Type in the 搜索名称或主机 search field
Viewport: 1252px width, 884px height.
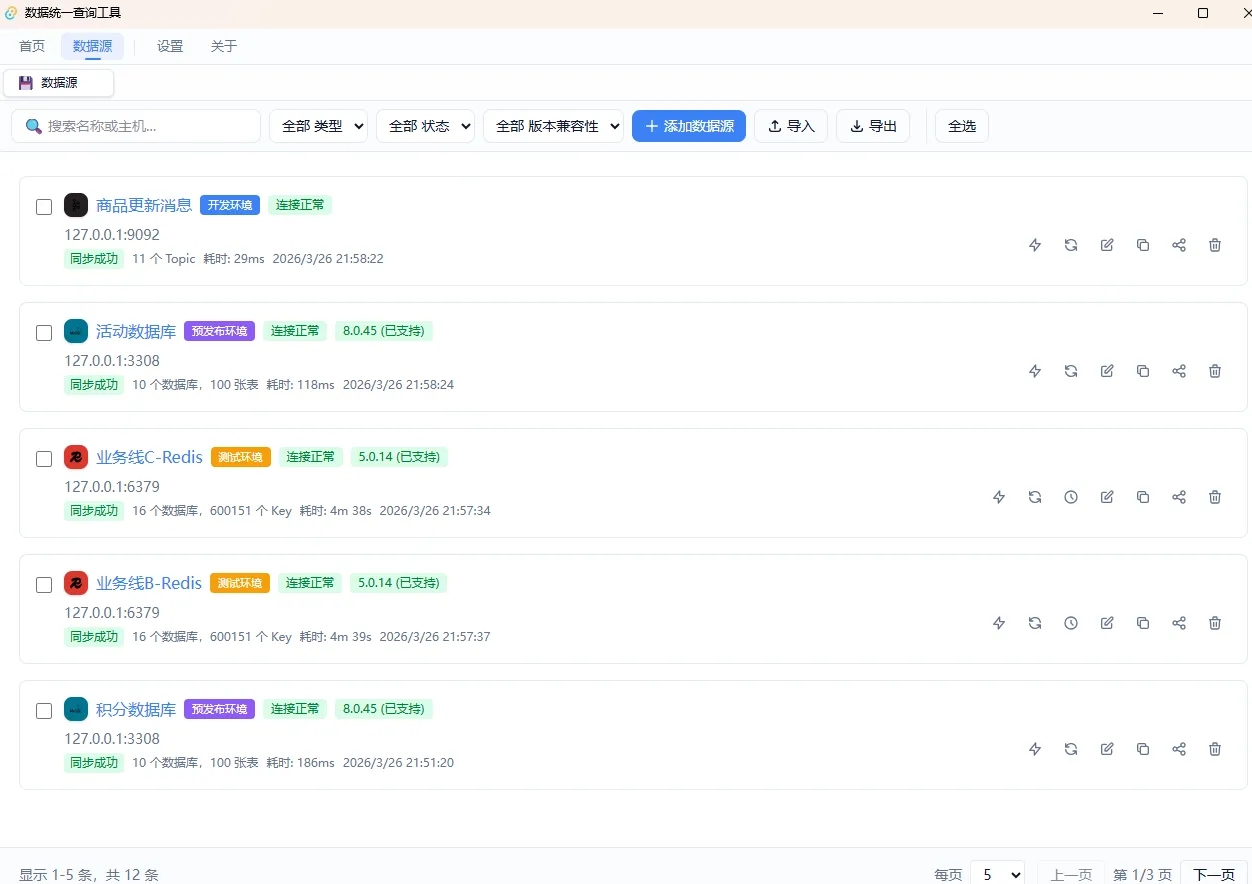pos(136,126)
